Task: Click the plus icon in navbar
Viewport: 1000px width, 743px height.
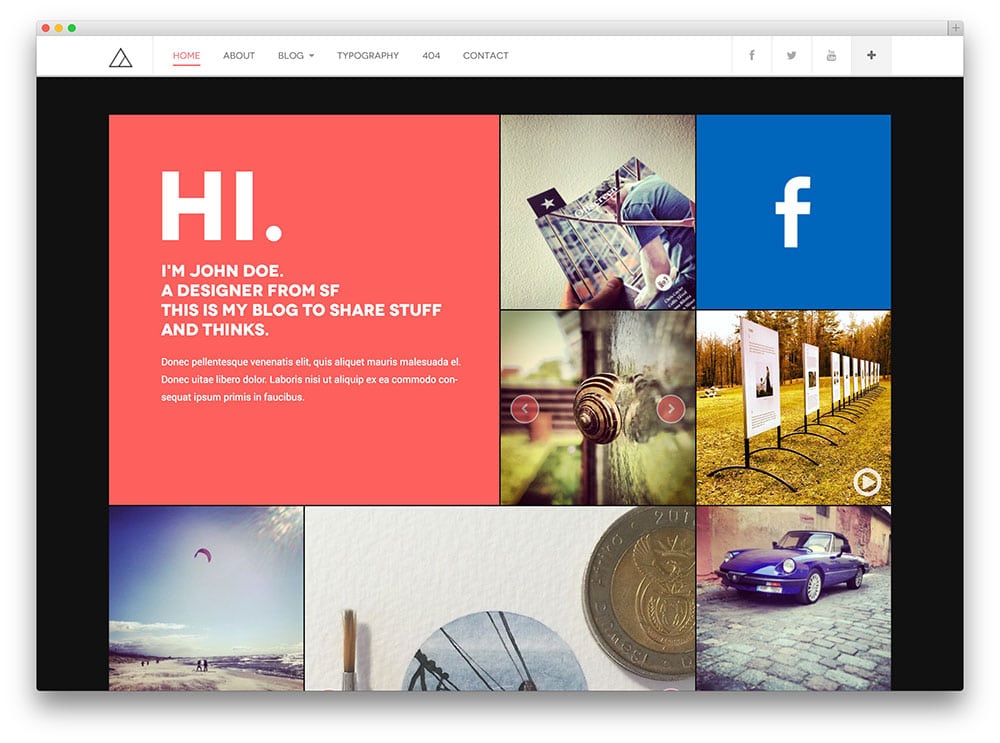Action: (x=871, y=55)
